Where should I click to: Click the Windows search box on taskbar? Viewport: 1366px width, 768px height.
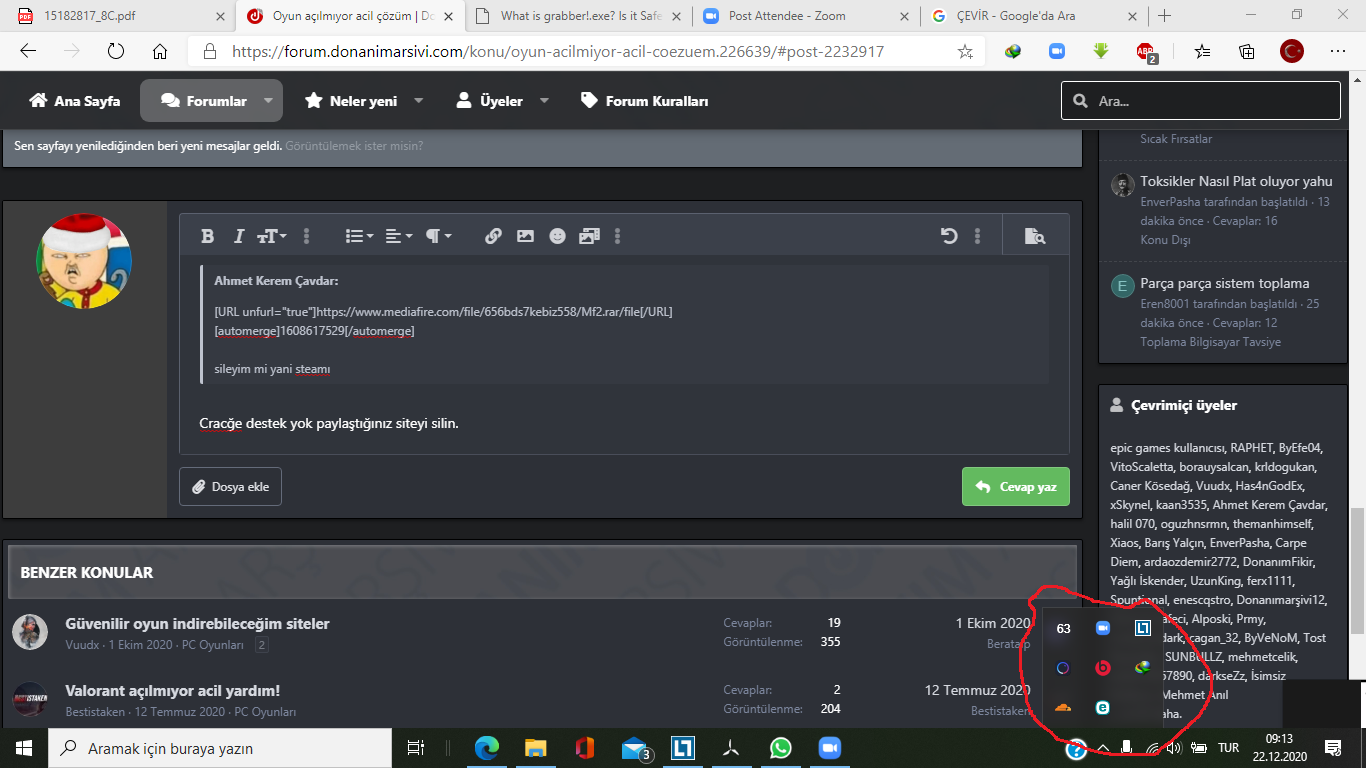click(x=220, y=748)
